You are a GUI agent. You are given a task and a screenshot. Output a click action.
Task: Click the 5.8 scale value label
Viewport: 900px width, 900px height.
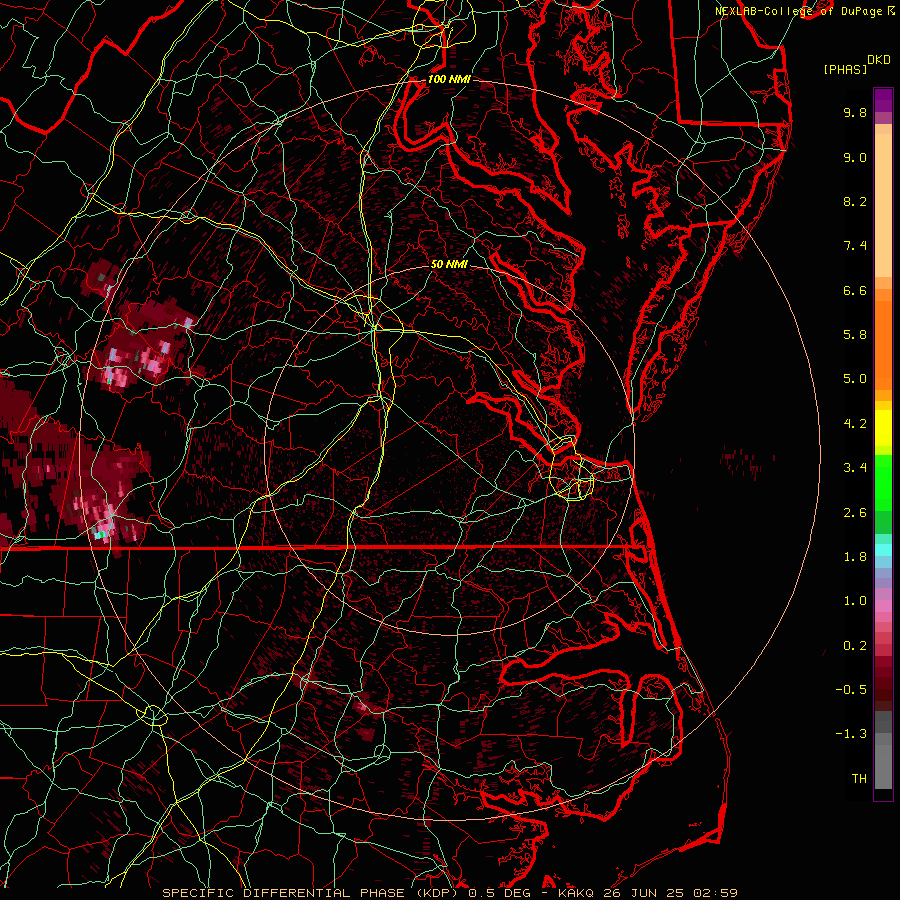click(x=855, y=335)
